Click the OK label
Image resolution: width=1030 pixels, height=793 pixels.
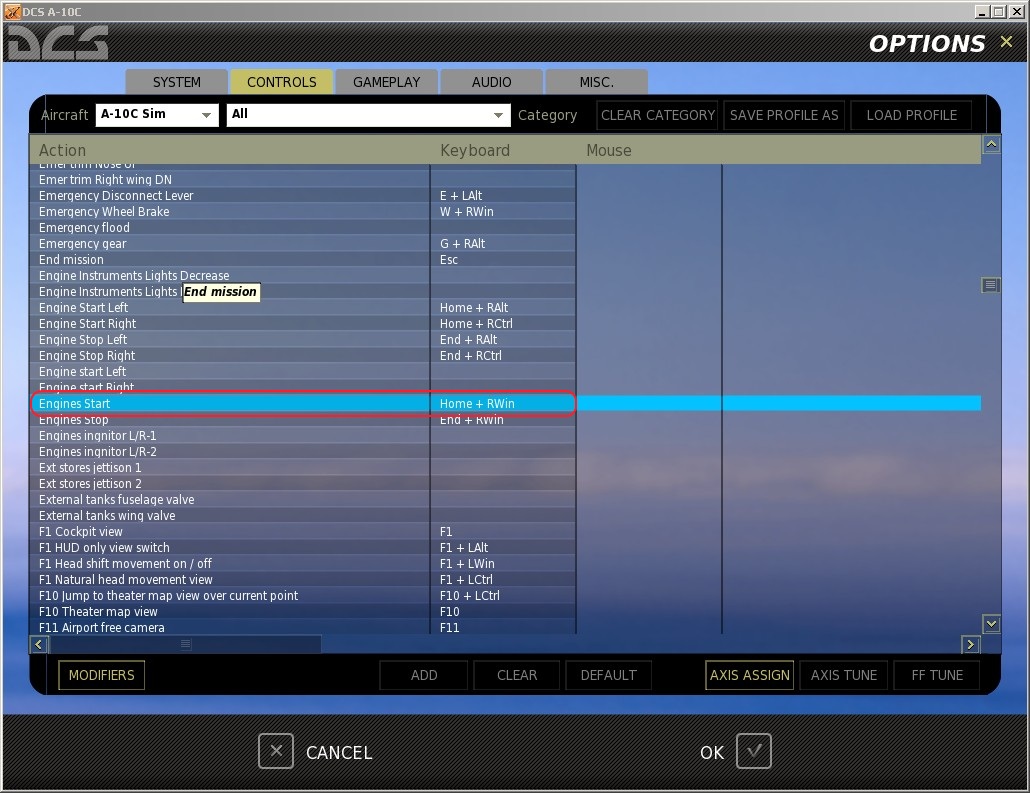click(711, 752)
